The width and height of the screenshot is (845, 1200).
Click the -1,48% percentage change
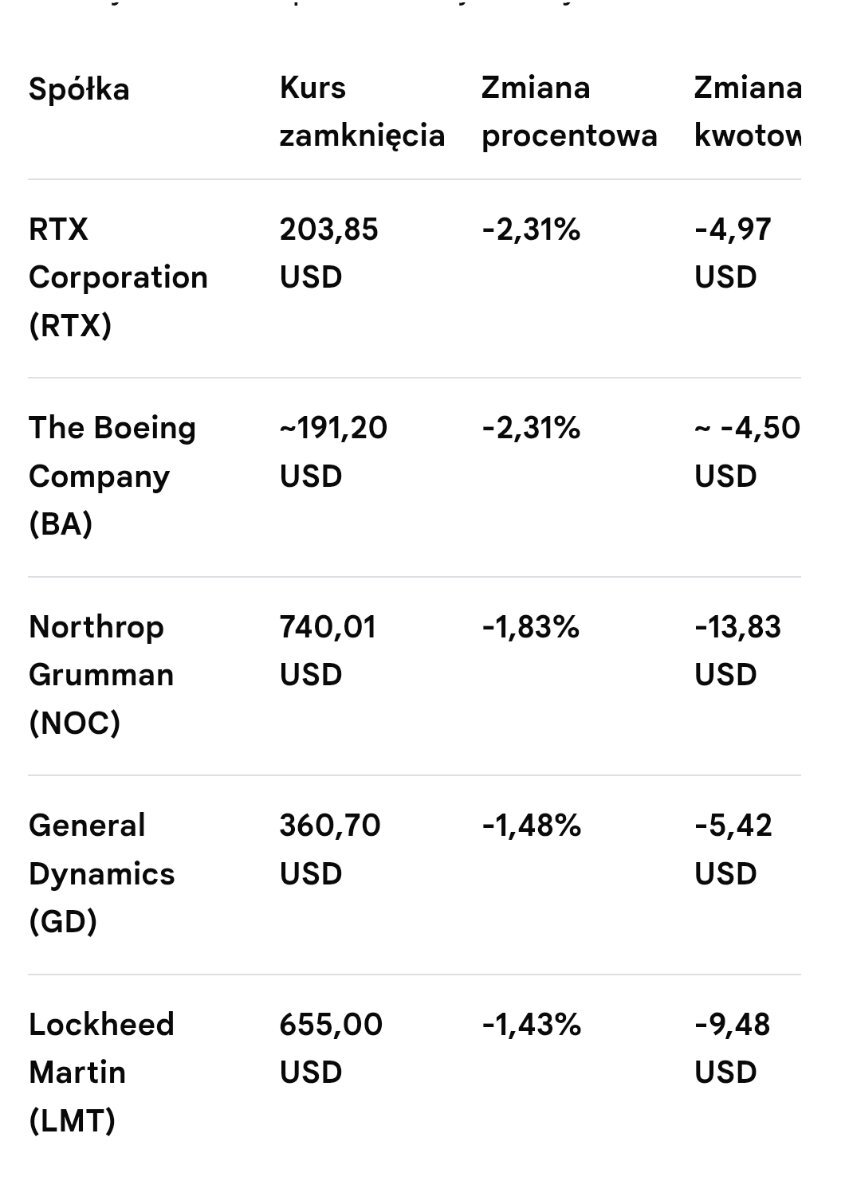coord(531,826)
